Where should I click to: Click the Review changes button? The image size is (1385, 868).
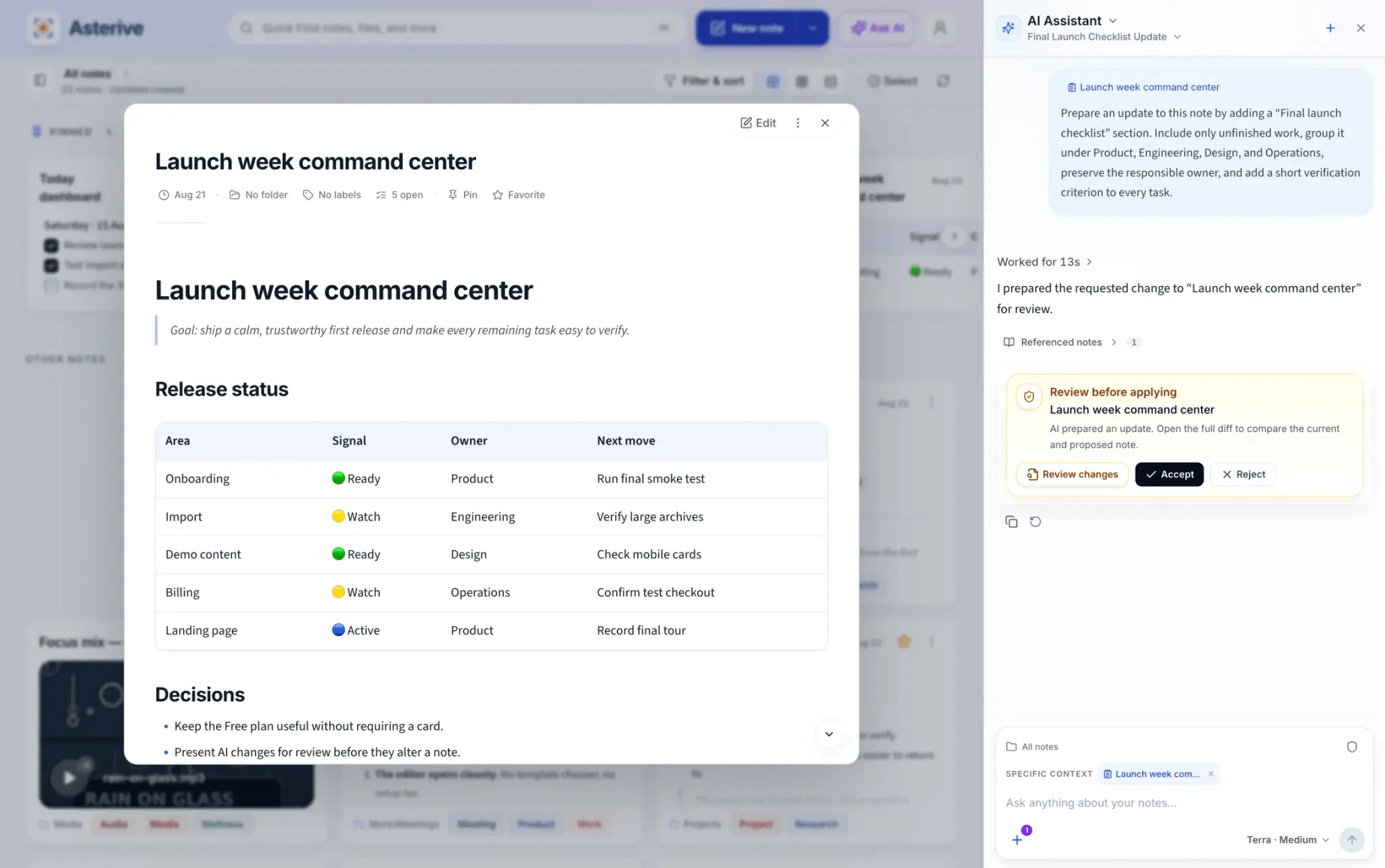(x=1073, y=475)
